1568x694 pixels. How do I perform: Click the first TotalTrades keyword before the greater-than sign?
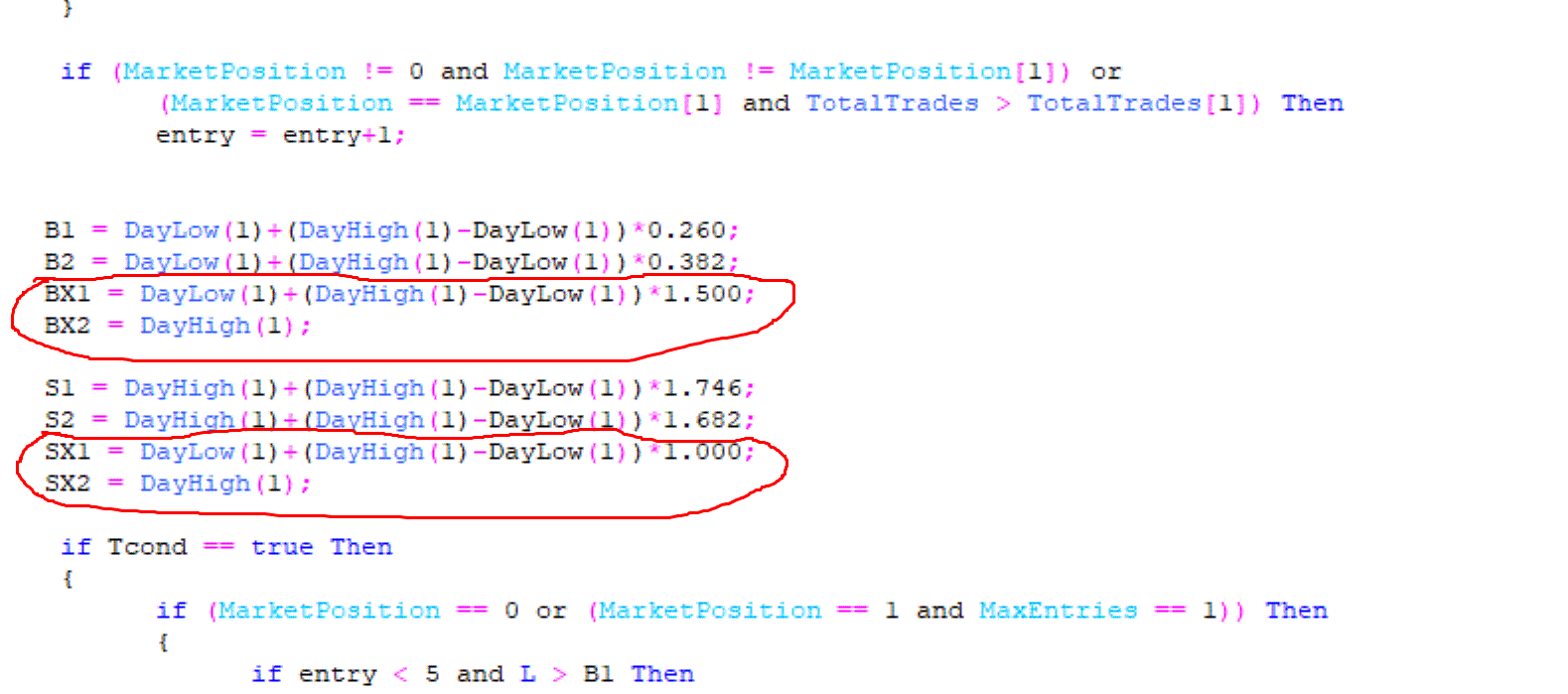[892, 103]
